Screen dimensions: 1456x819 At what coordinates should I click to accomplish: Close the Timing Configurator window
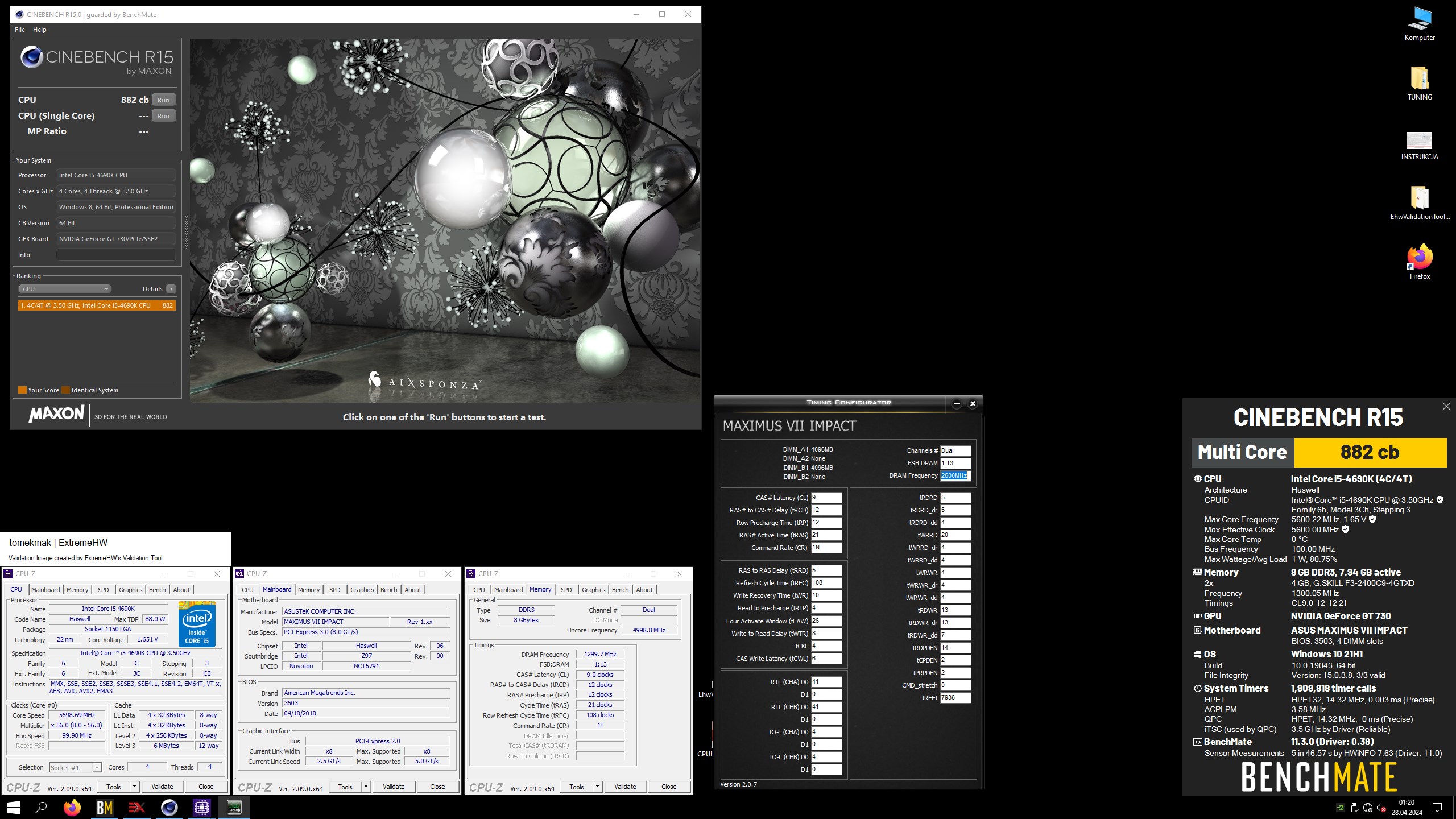click(x=973, y=404)
